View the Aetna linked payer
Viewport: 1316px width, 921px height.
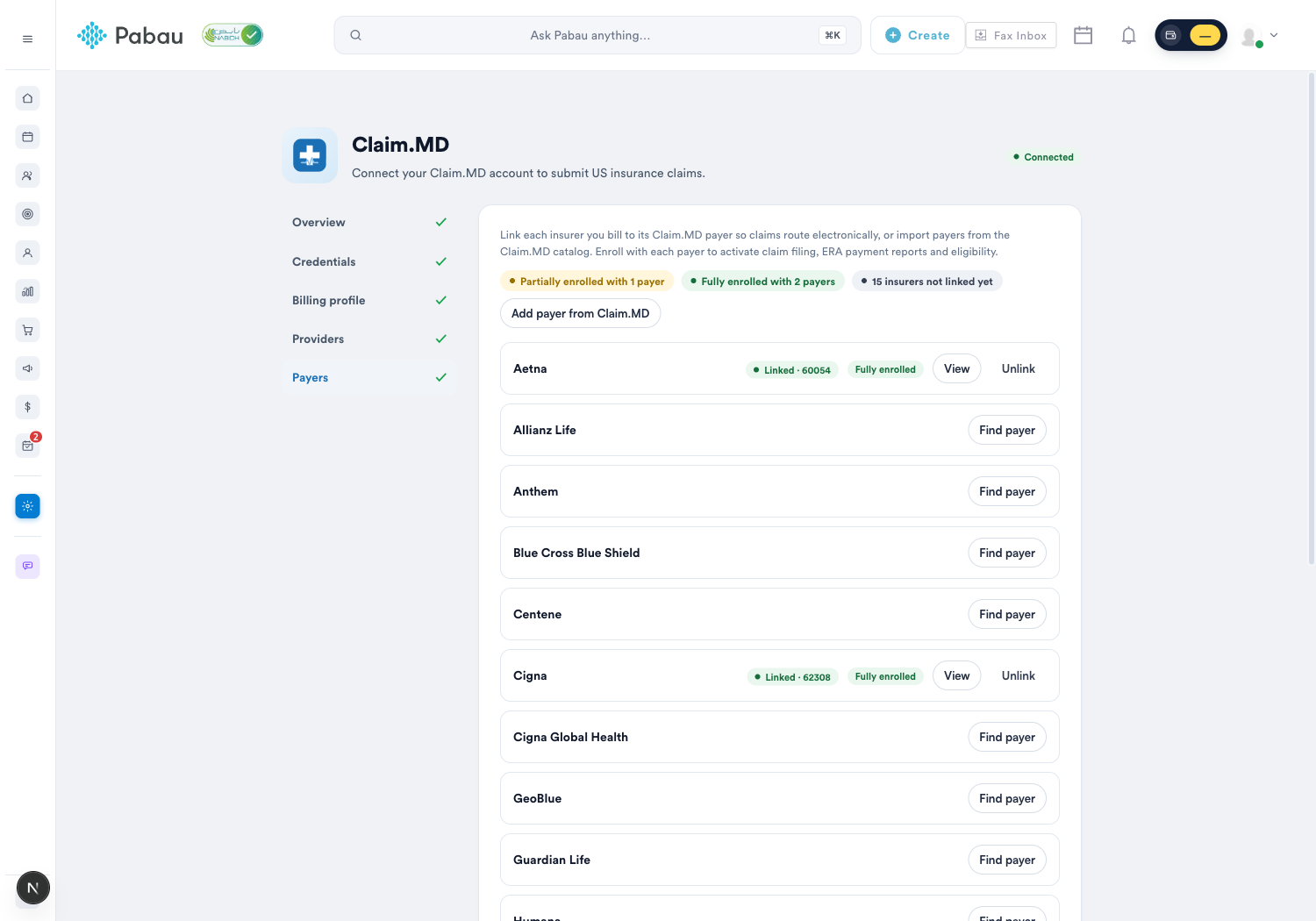coord(956,368)
